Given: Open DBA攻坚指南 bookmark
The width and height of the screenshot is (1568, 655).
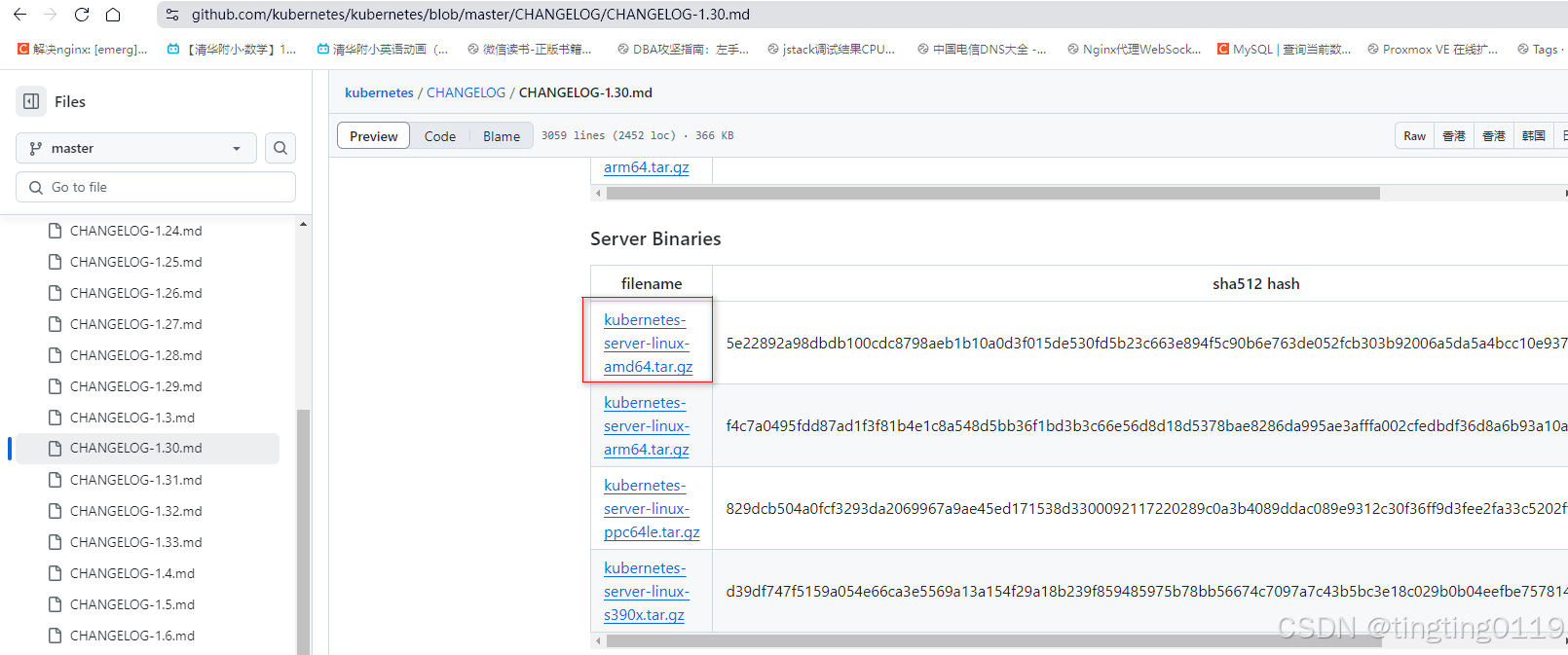Looking at the screenshot, I should pos(683,49).
